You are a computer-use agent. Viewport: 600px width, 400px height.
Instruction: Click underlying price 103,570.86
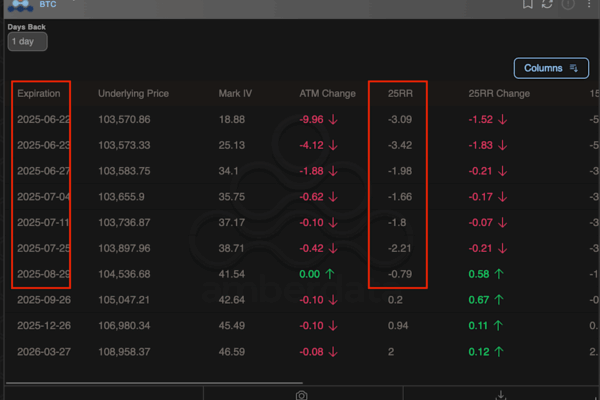click(x=124, y=119)
